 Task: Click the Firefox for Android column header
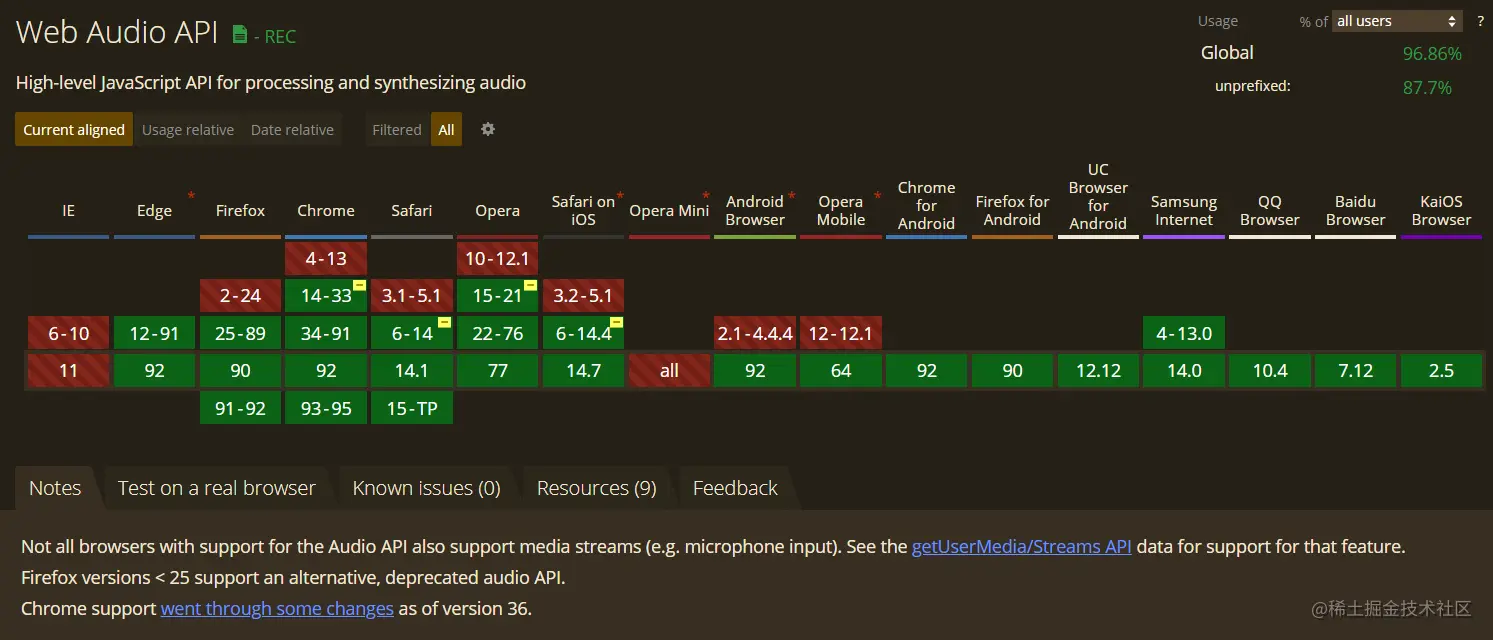[1013, 211]
